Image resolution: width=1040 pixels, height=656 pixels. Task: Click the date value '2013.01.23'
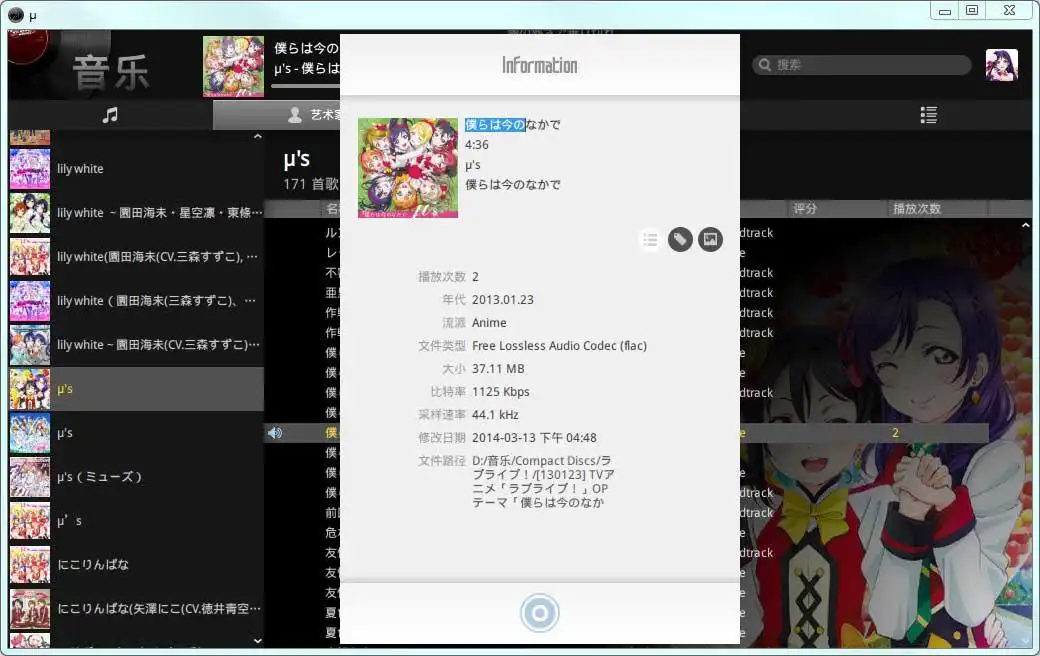(x=503, y=300)
